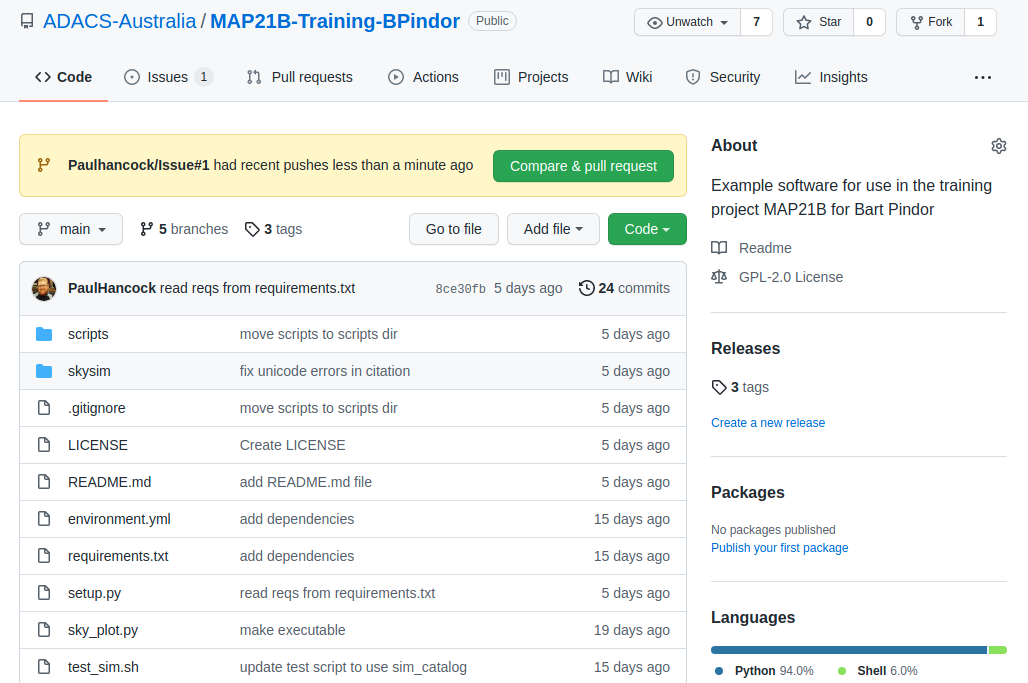Click the commit history clock icon
This screenshot has height=683, width=1028.
click(x=587, y=288)
